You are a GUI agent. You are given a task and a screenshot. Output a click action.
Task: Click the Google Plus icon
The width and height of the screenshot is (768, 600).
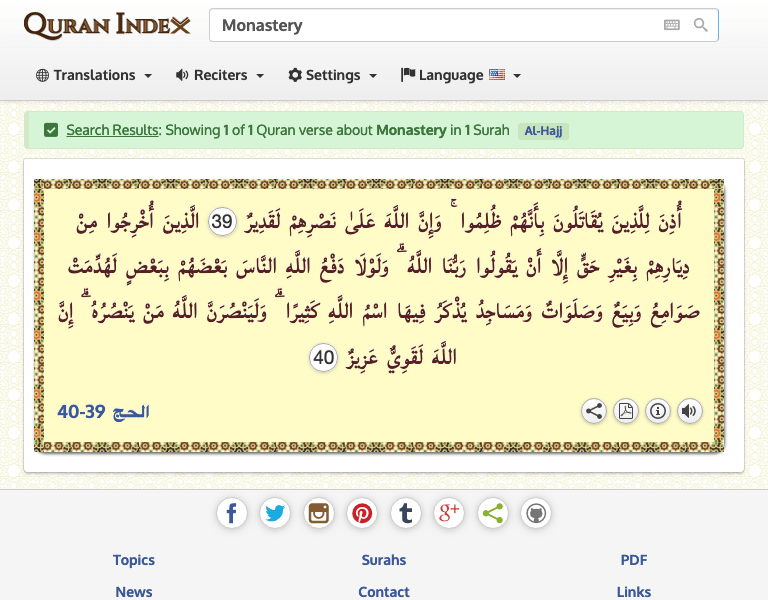click(449, 514)
